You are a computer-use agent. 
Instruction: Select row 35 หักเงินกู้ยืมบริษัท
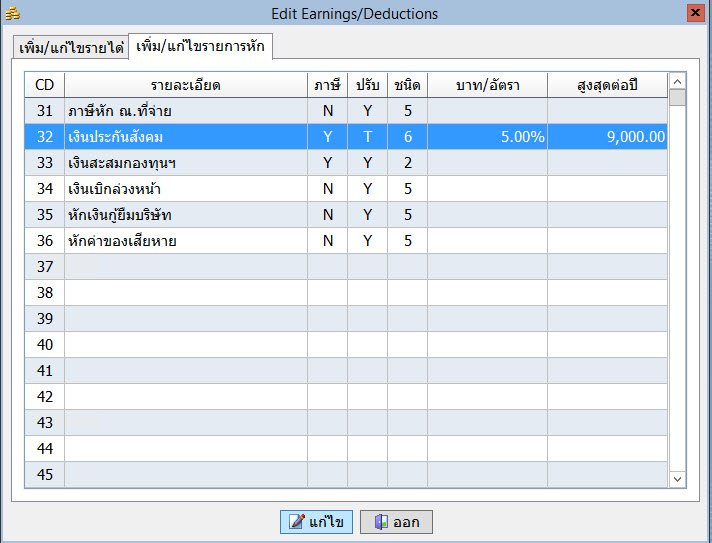pos(185,214)
